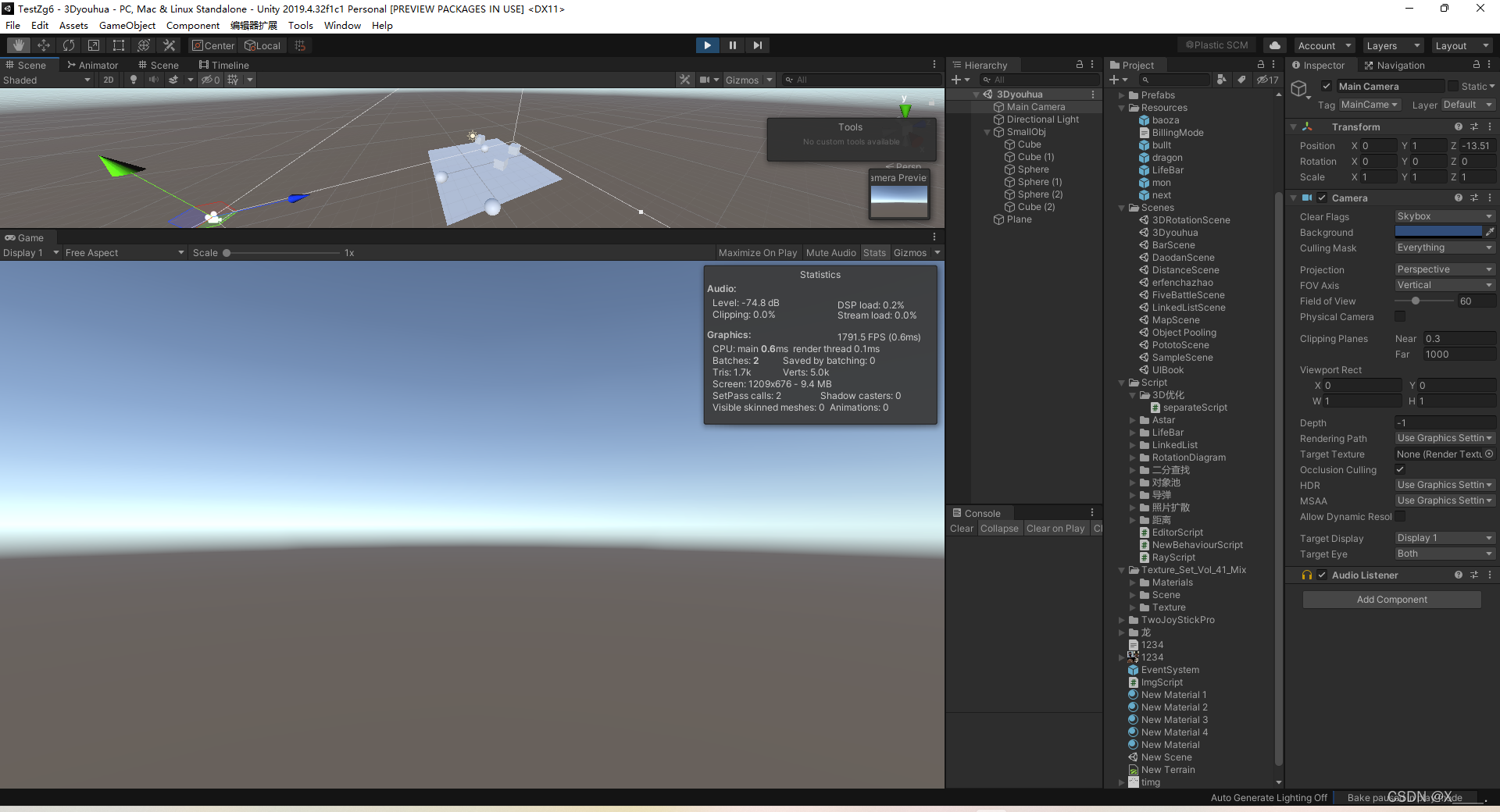Image resolution: width=1500 pixels, height=812 pixels.
Task: Toggle Console Collapse button
Action: point(999,529)
